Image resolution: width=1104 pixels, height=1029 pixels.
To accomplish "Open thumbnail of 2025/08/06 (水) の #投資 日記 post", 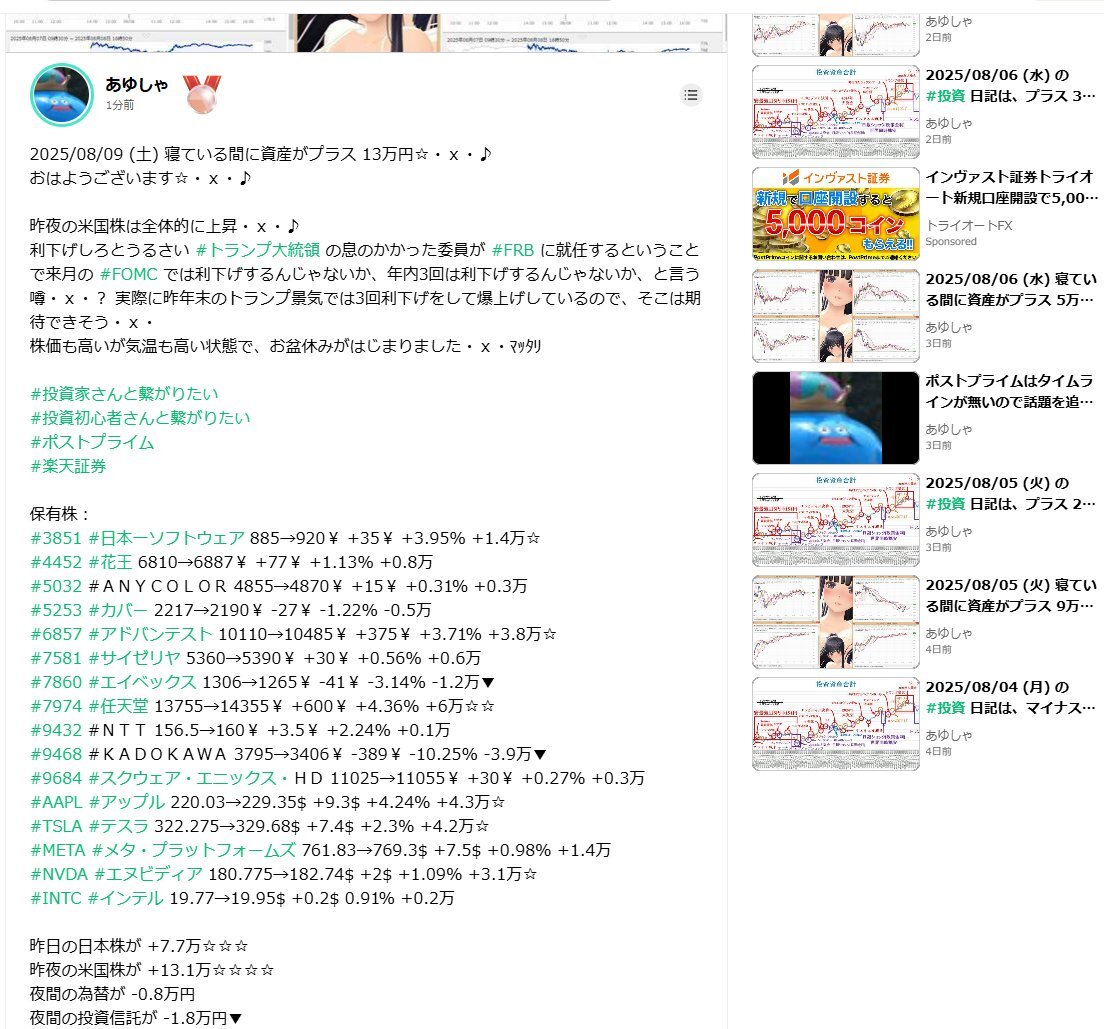I will [x=836, y=112].
